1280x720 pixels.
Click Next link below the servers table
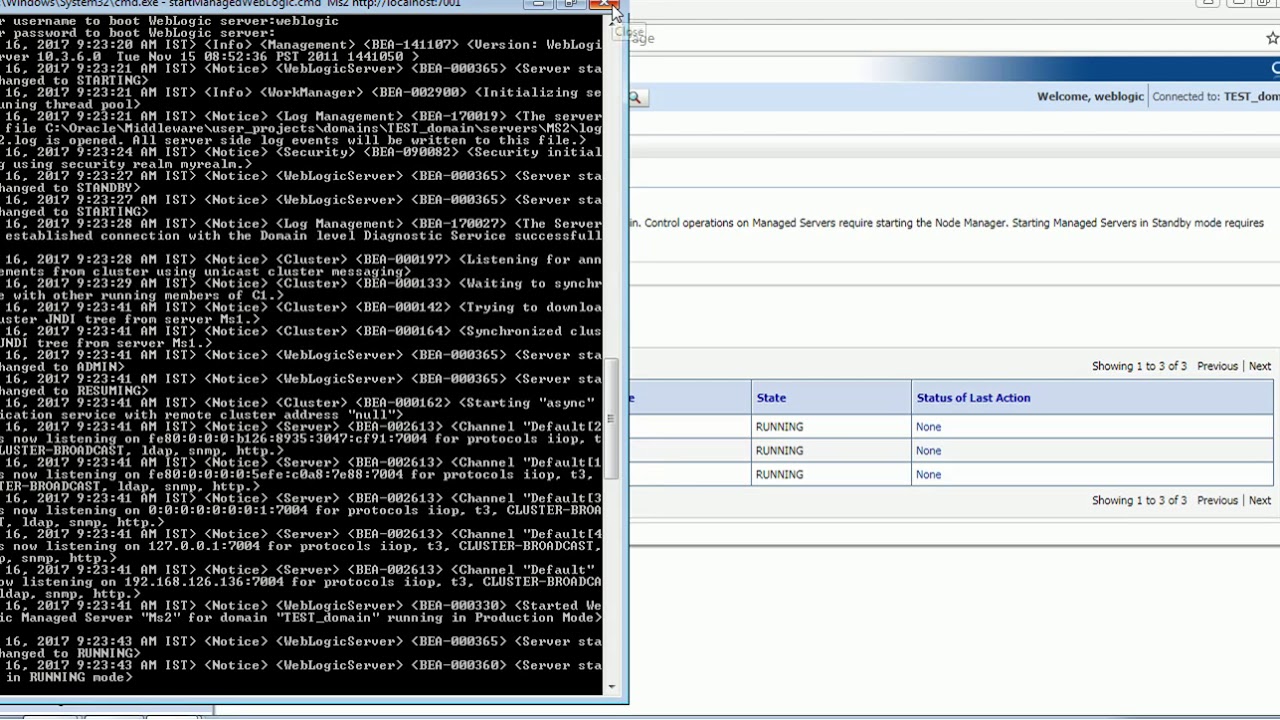(x=1259, y=500)
